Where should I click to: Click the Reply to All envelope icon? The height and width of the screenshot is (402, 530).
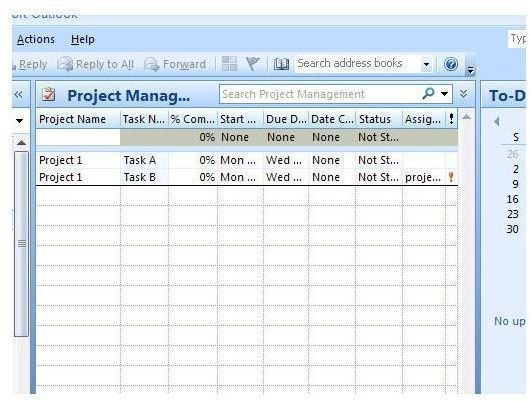(65, 64)
